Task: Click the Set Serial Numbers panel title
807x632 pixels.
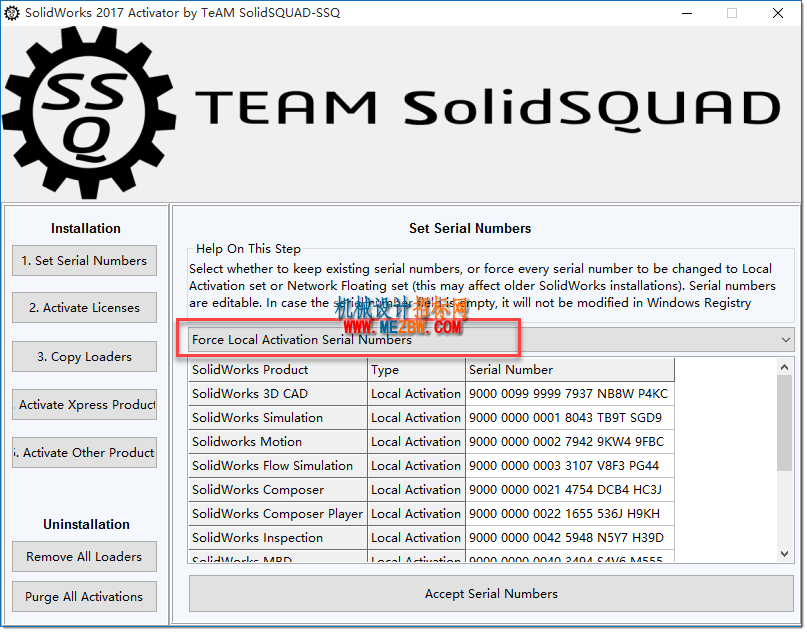Action: pyautogui.click(x=470, y=229)
